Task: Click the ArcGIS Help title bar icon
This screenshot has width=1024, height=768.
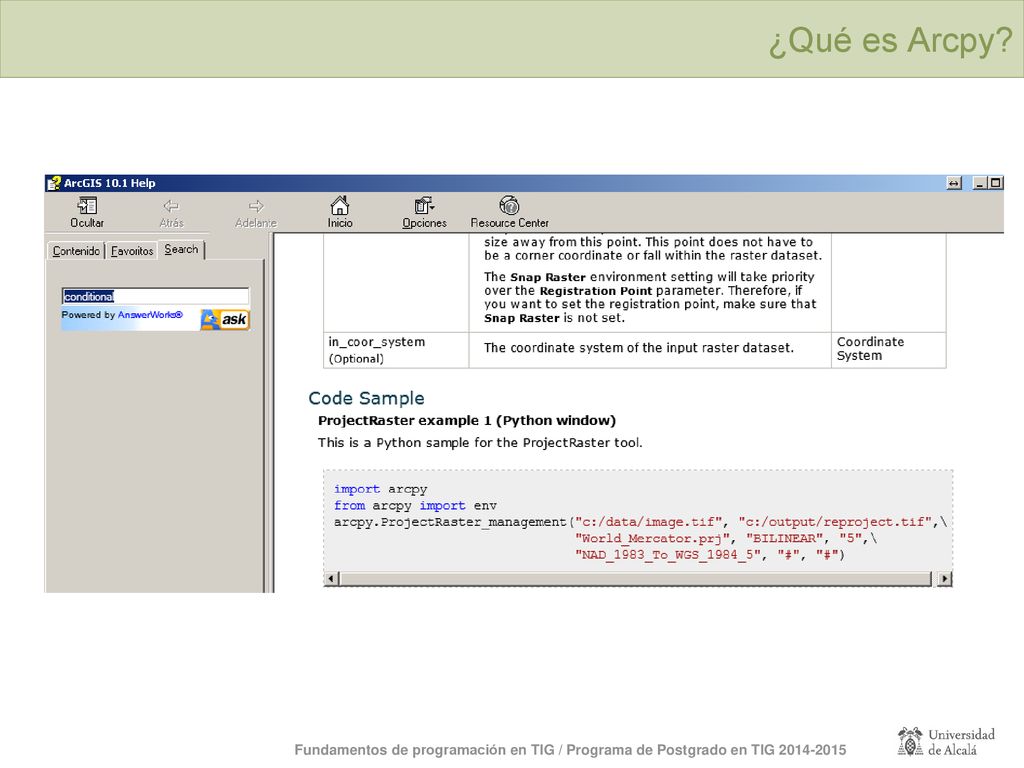Action: tap(54, 184)
